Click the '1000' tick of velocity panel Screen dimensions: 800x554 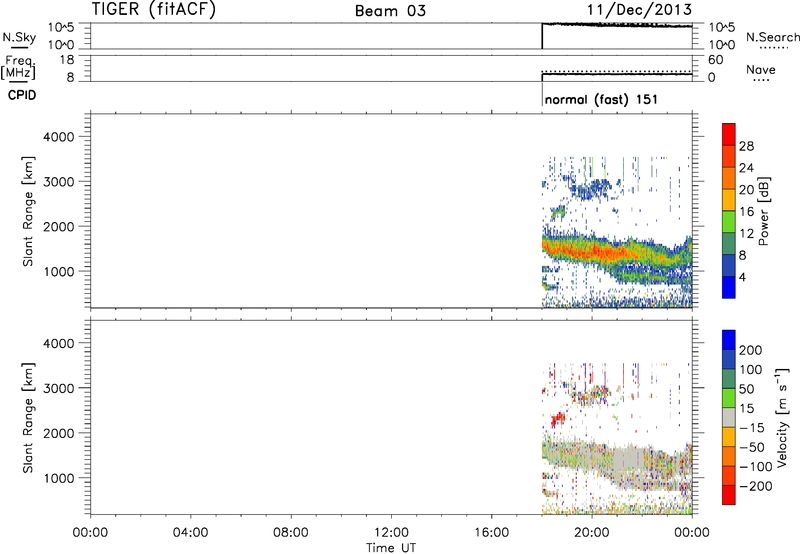tap(58, 478)
